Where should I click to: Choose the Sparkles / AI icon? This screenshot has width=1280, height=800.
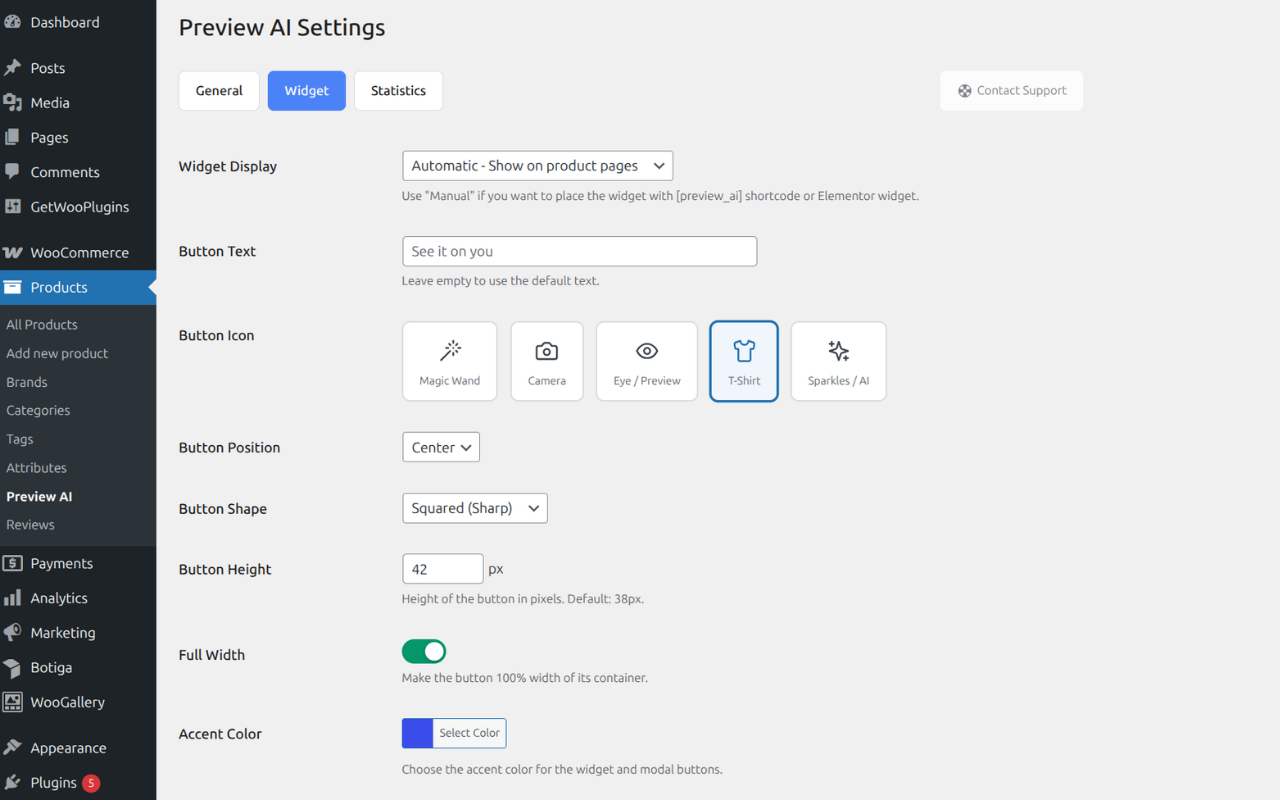[x=838, y=361]
